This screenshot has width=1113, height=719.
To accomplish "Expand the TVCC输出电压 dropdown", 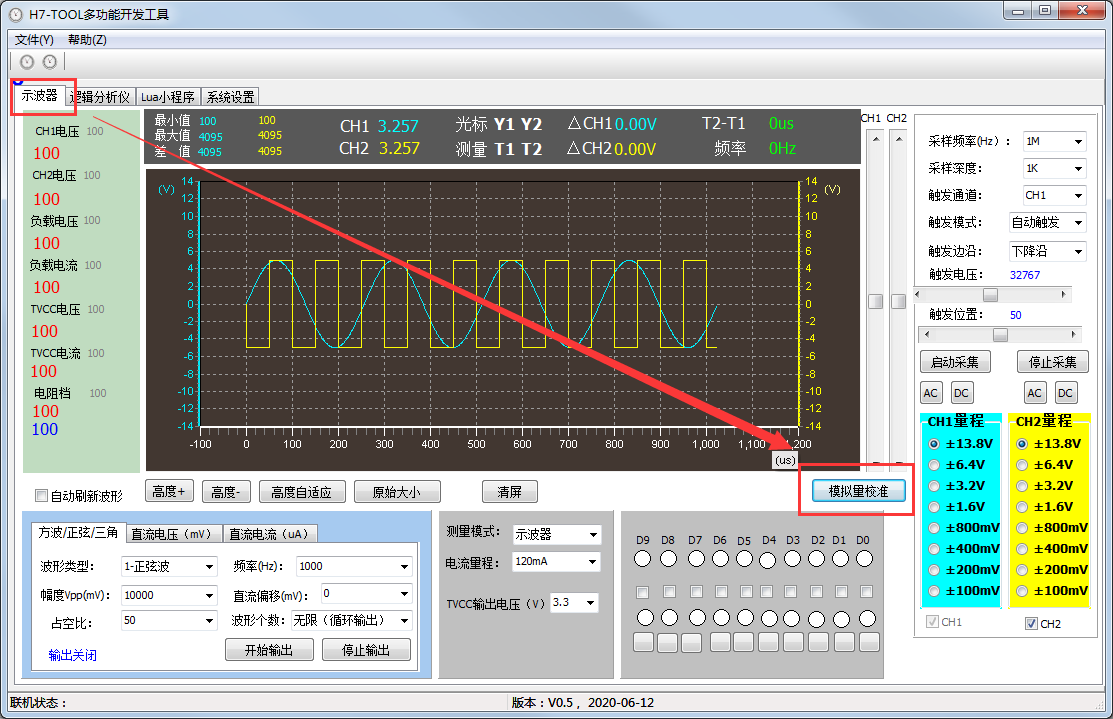I will [x=590, y=603].
